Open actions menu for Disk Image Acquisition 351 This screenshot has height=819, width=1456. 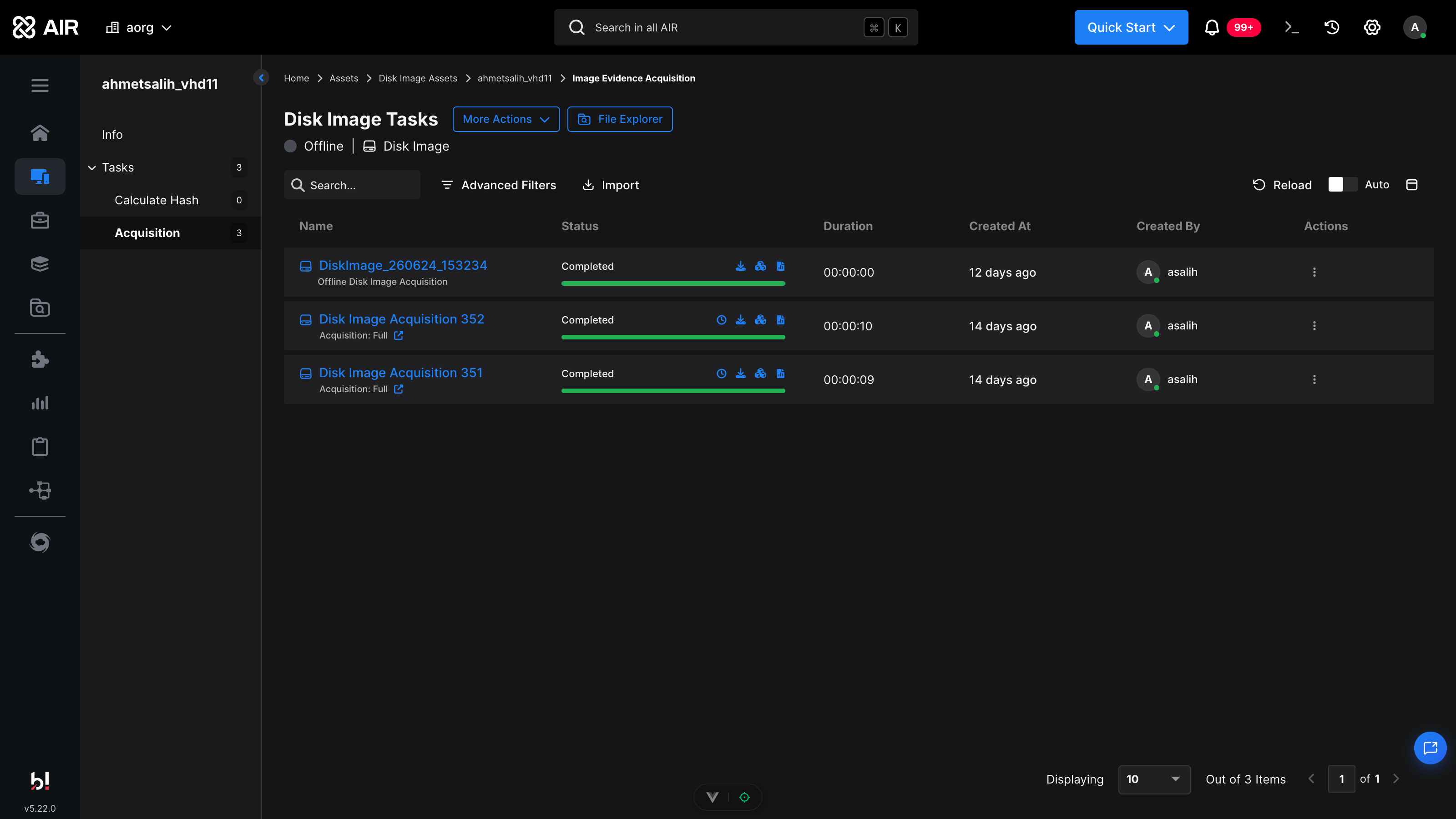(x=1314, y=380)
